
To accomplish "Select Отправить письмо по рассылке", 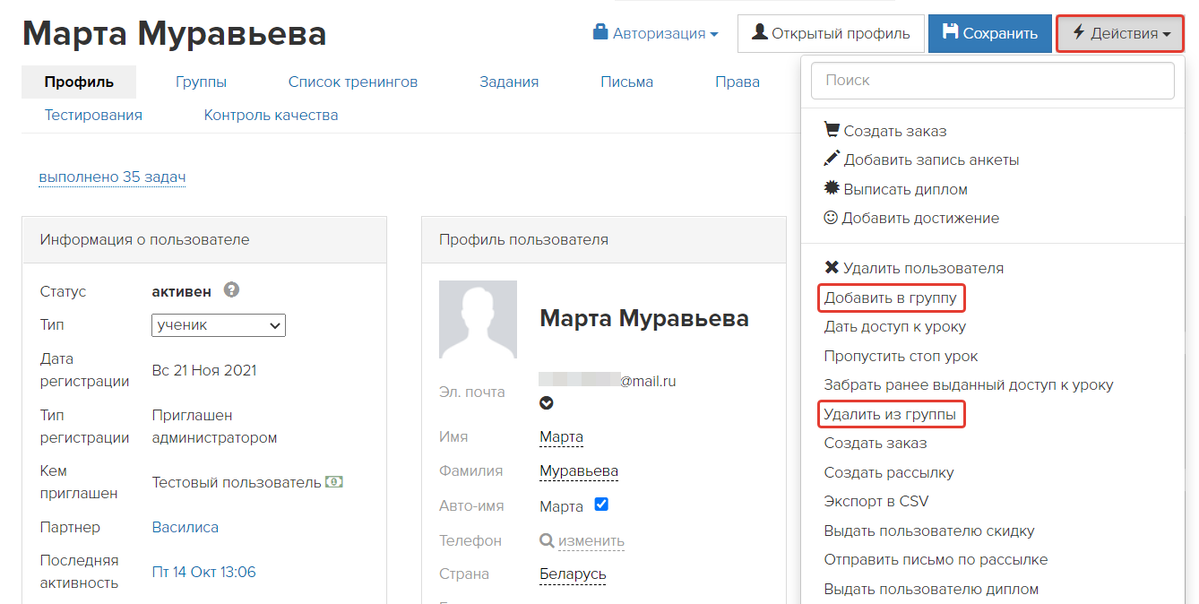I will (x=936, y=560).
